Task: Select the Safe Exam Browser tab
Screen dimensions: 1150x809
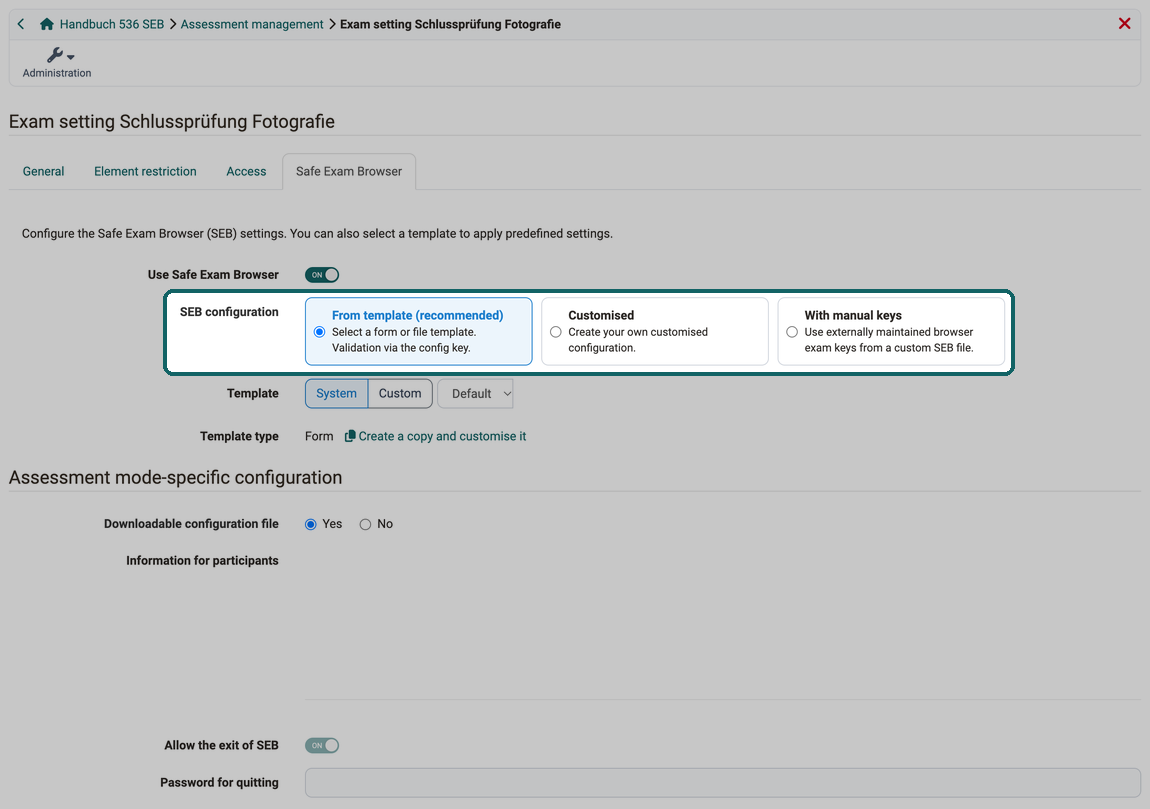Action: pos(349,171)
